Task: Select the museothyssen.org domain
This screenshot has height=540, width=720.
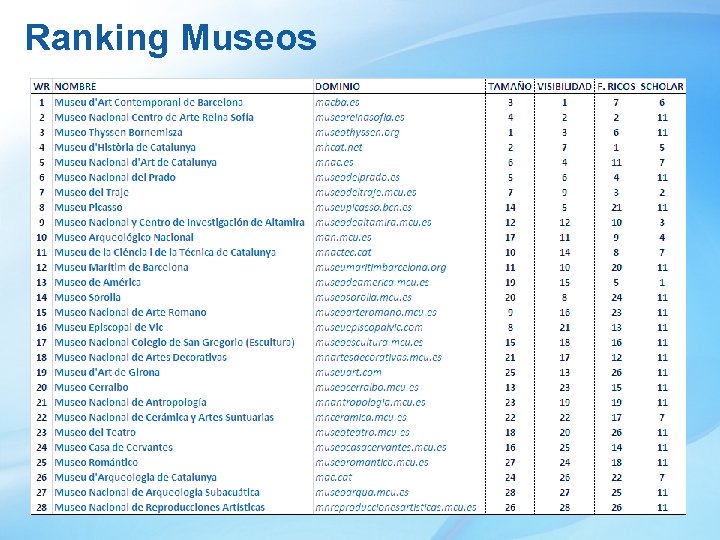Action: tap(357, 133)
